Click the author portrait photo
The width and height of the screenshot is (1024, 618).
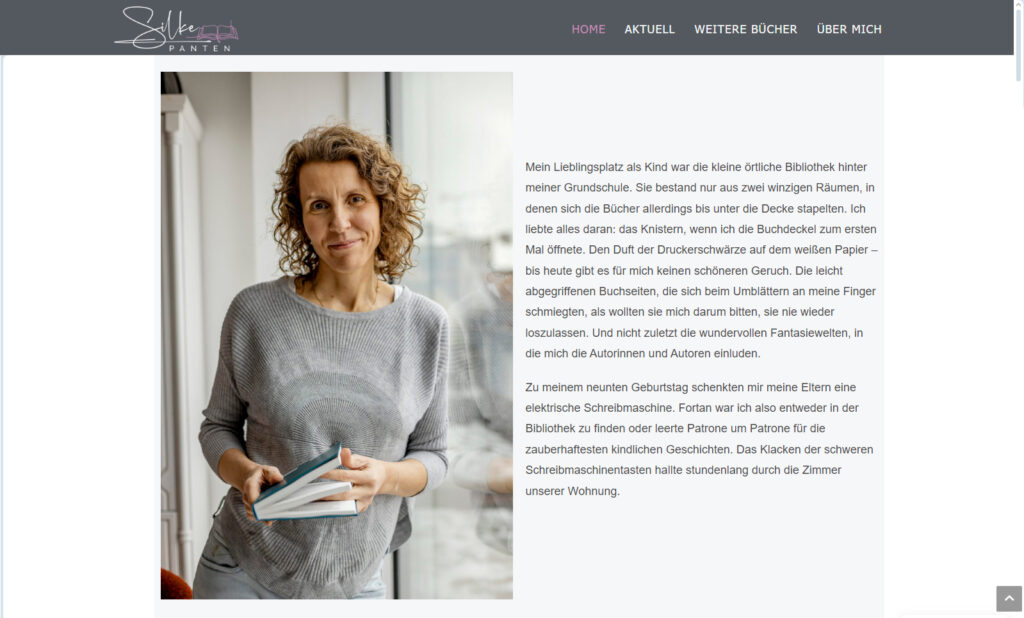click(336, 335)
